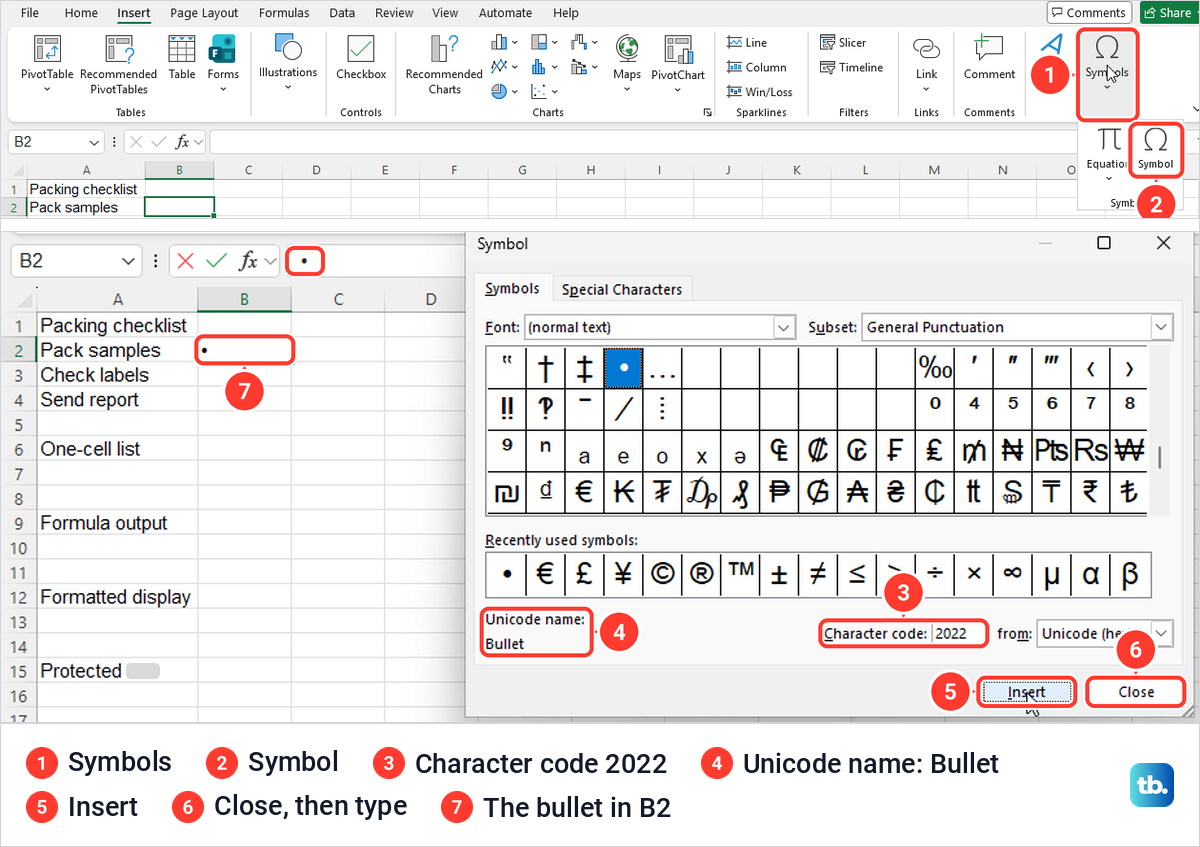The width and height of the screenshot is (1200, 847).
Task: Click the symbol grid vertical scrollbar
Action: coord(1160,457)
